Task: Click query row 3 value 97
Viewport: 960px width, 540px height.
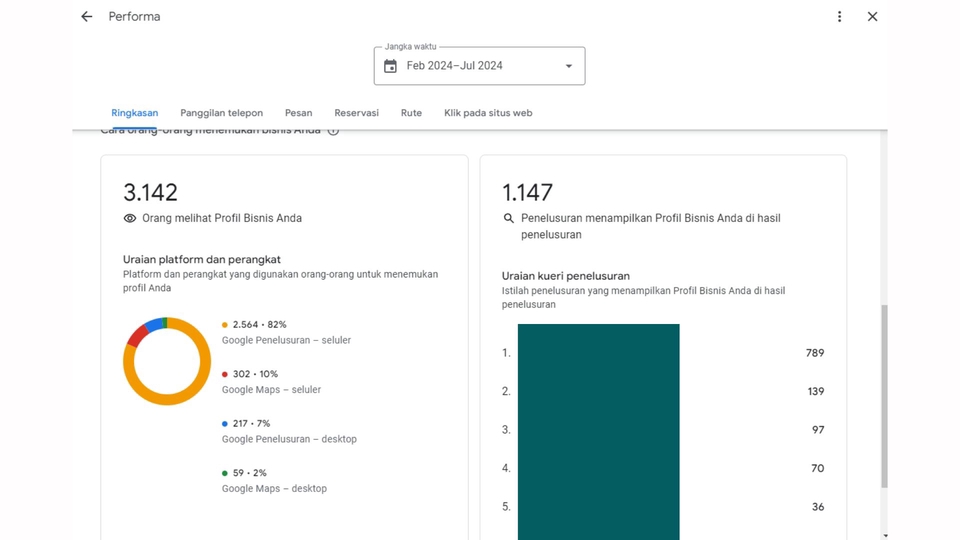Action: [818, 430]
